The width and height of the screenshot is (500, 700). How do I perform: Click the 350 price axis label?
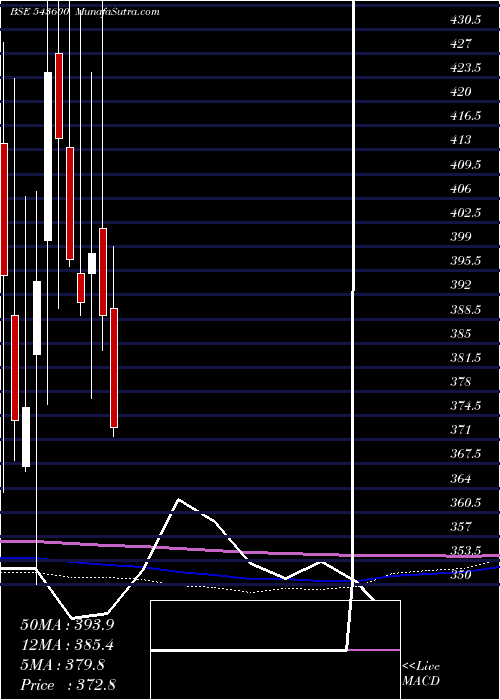[461, 575]
